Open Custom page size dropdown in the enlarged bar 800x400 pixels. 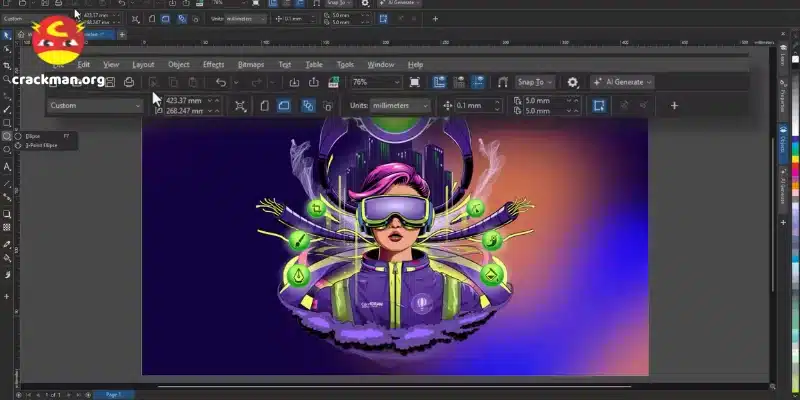pyautogui.click(x=95, y=106)
